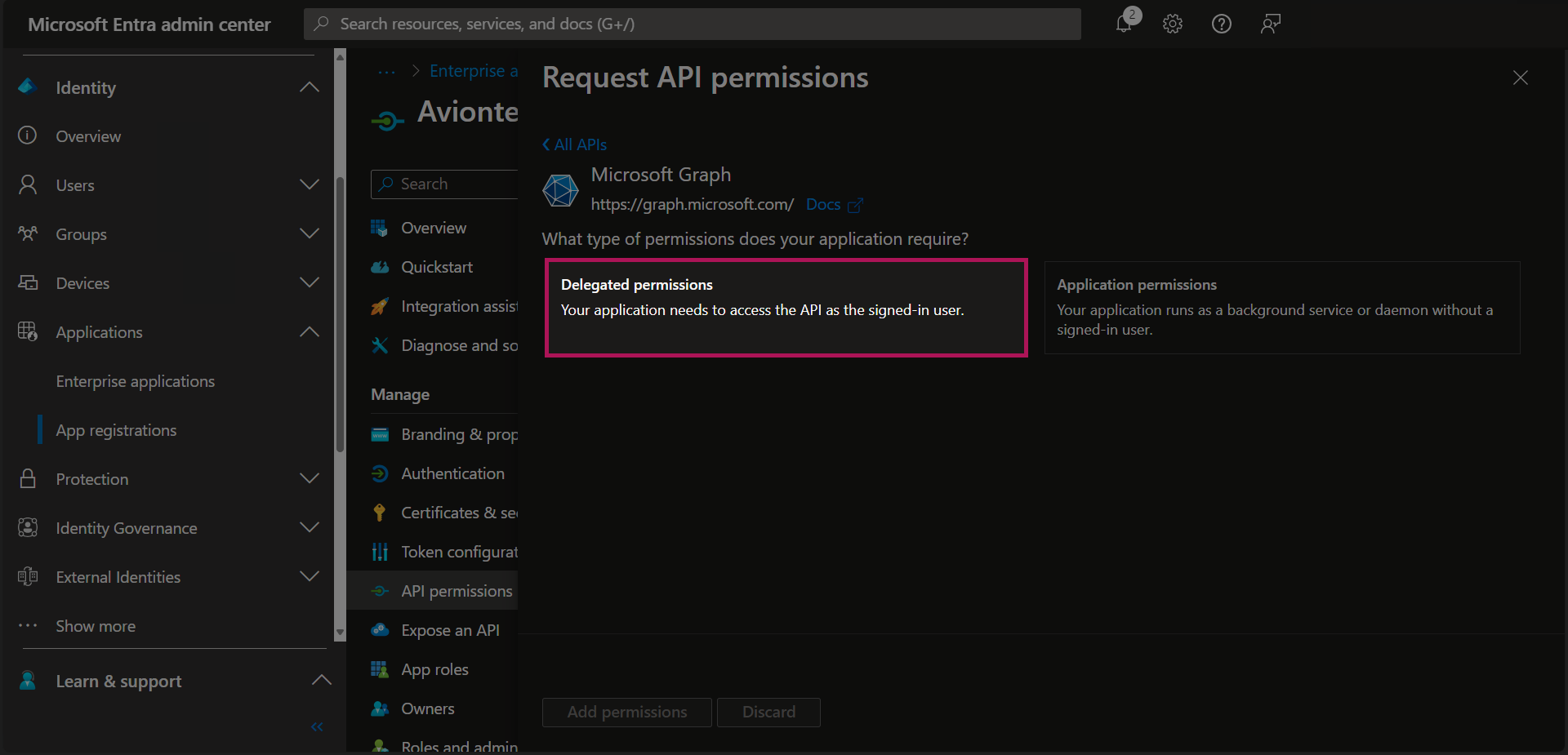Click the Certificates key icon
1568x755 pixels.
point(380,513)
